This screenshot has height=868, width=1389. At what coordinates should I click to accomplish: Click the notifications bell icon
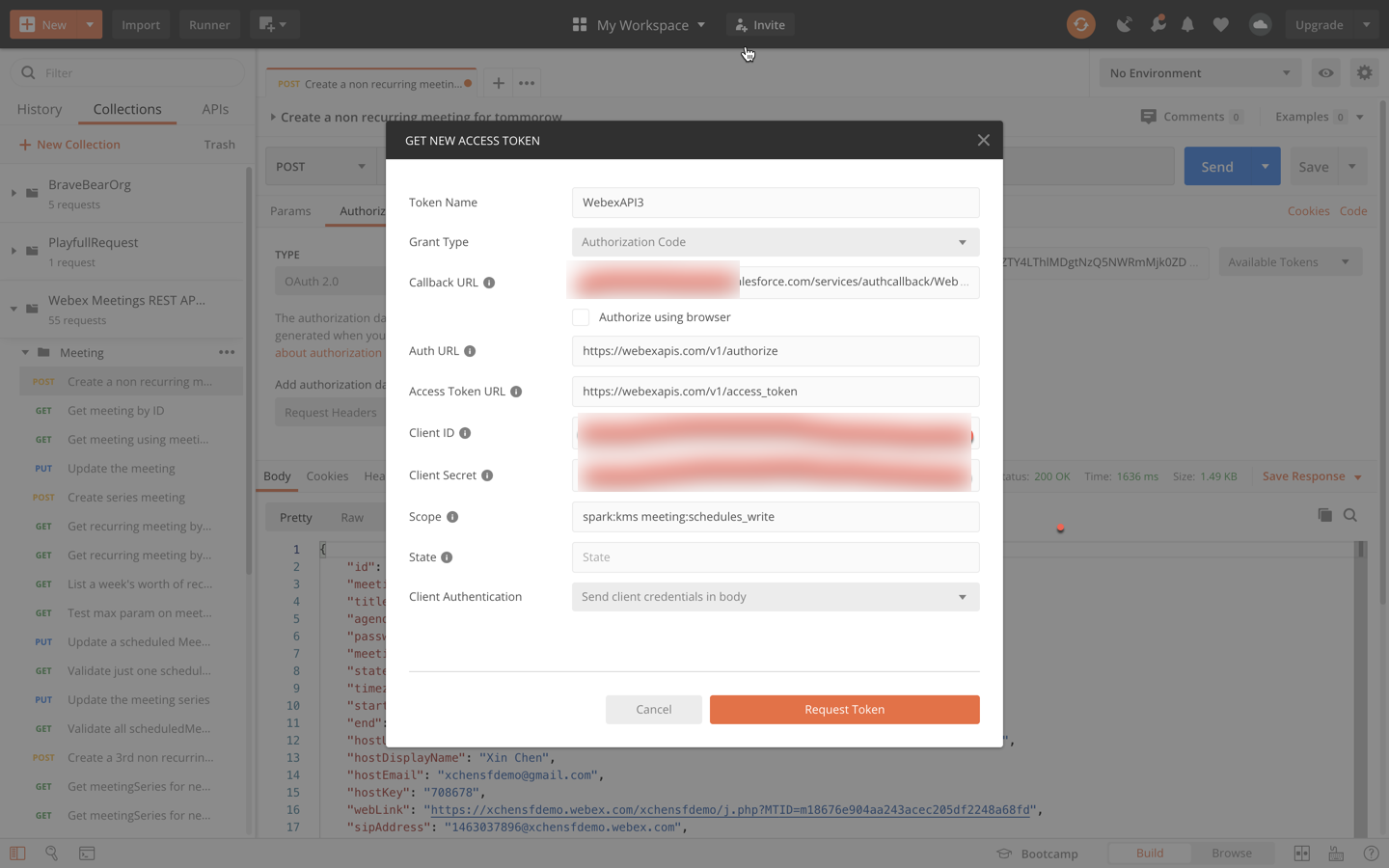[x=1187, y=24]
